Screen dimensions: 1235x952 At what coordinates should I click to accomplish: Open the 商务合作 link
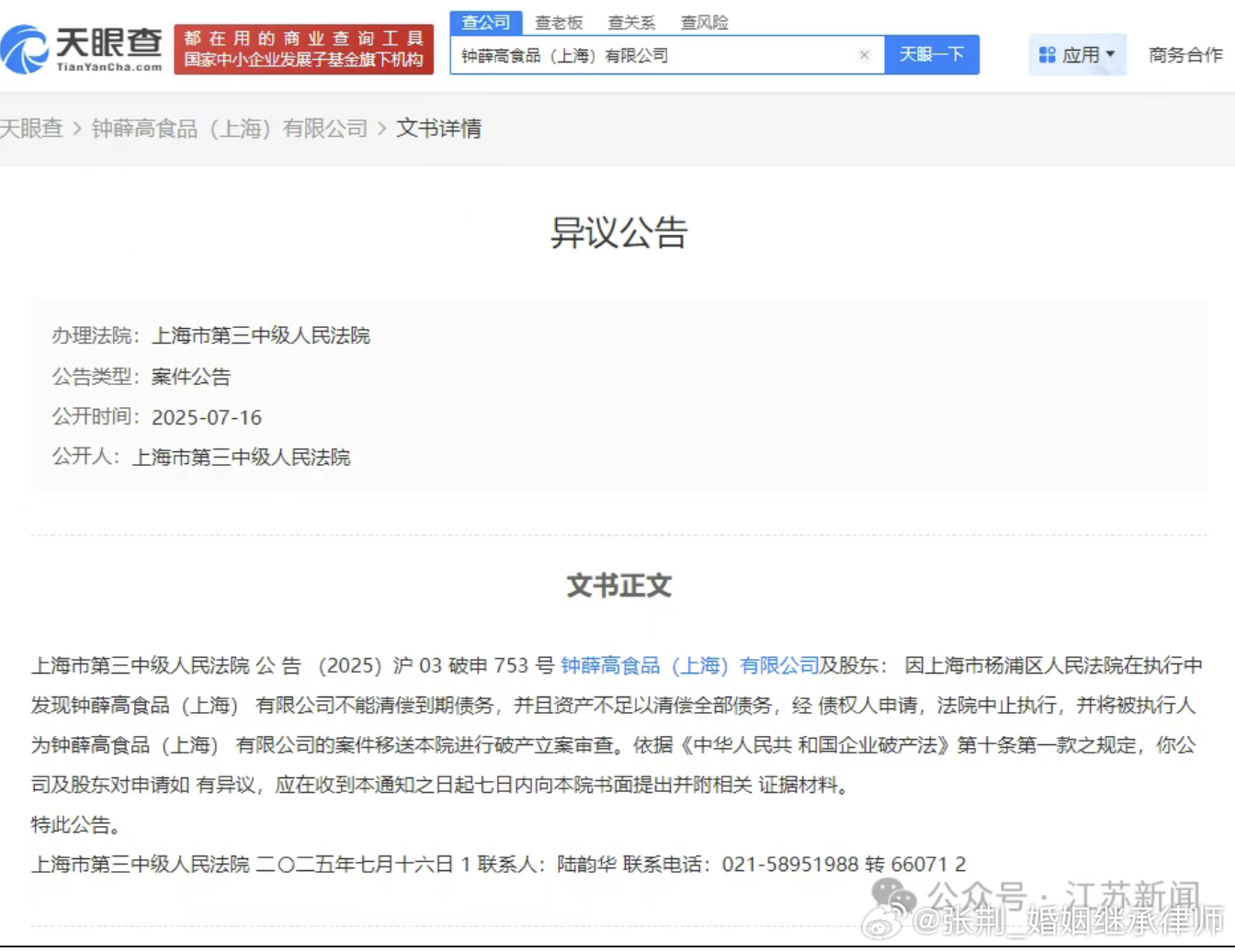1185,55
